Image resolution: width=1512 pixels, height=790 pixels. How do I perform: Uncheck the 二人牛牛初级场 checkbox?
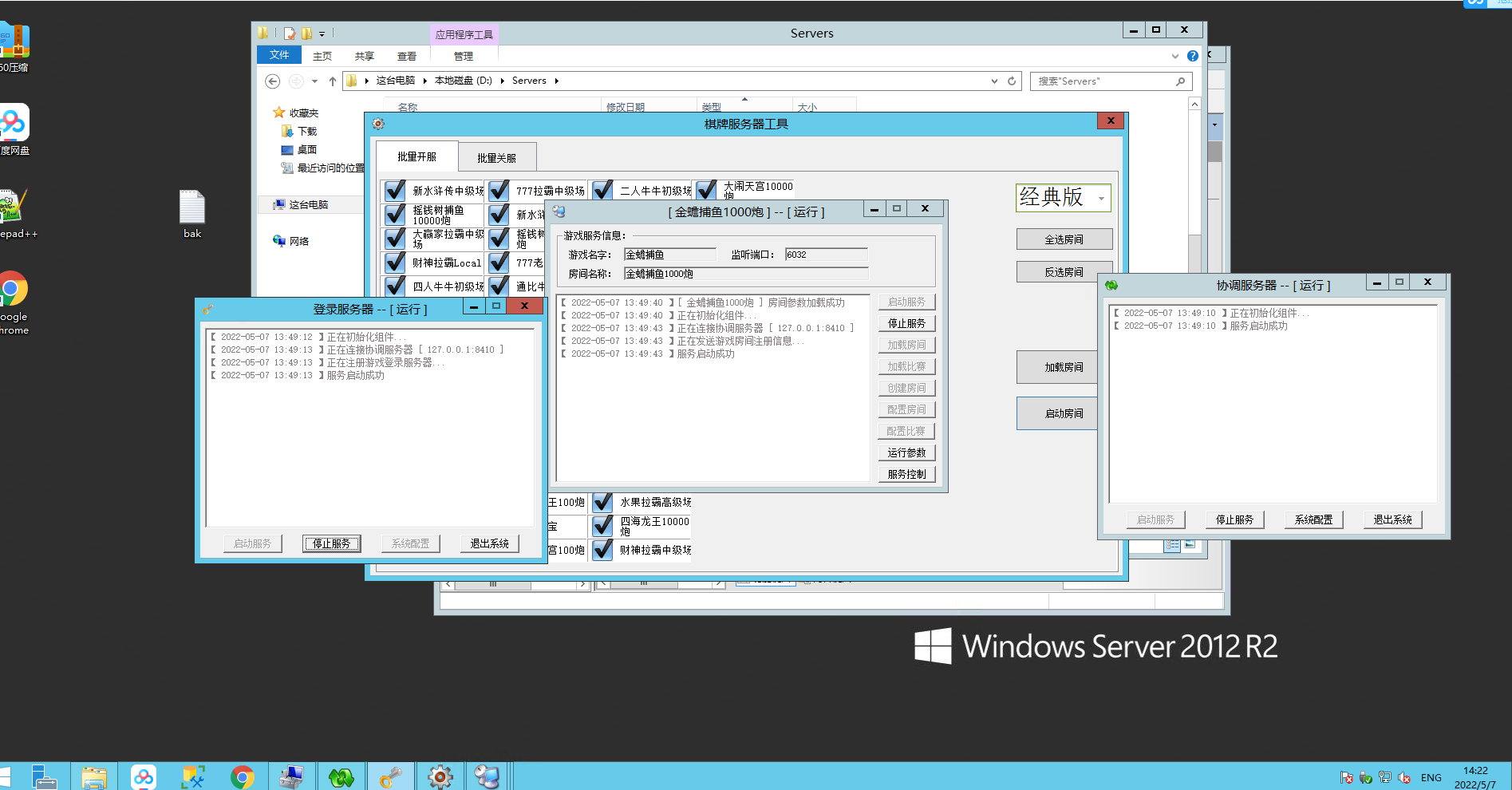[603, 191]
